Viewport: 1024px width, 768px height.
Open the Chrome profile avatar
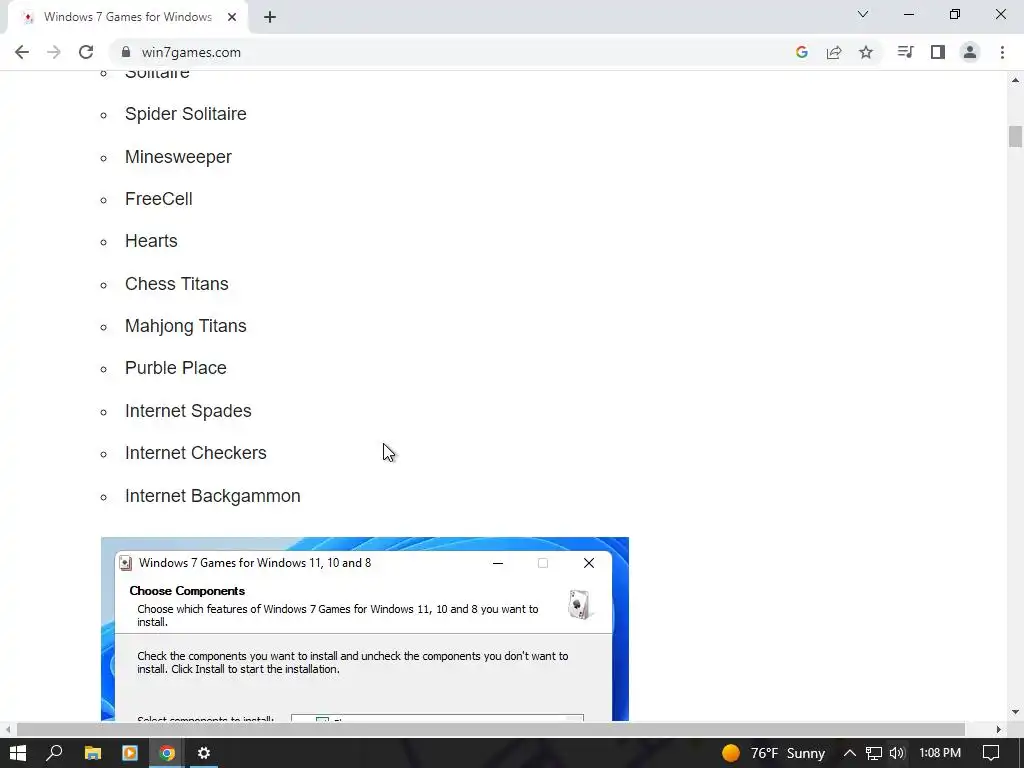[970, 52]
